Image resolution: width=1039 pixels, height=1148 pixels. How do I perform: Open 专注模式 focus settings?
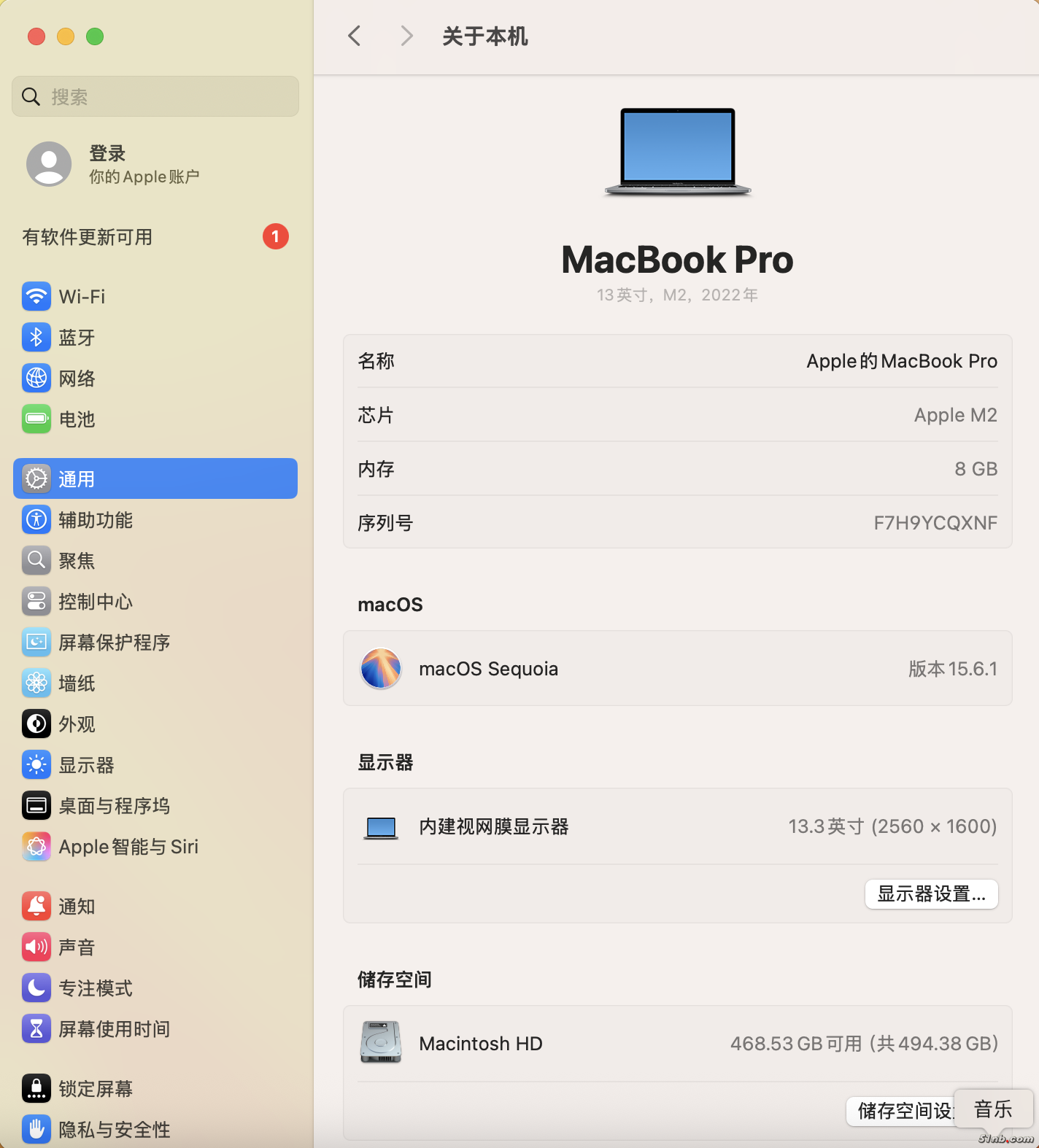155,988
